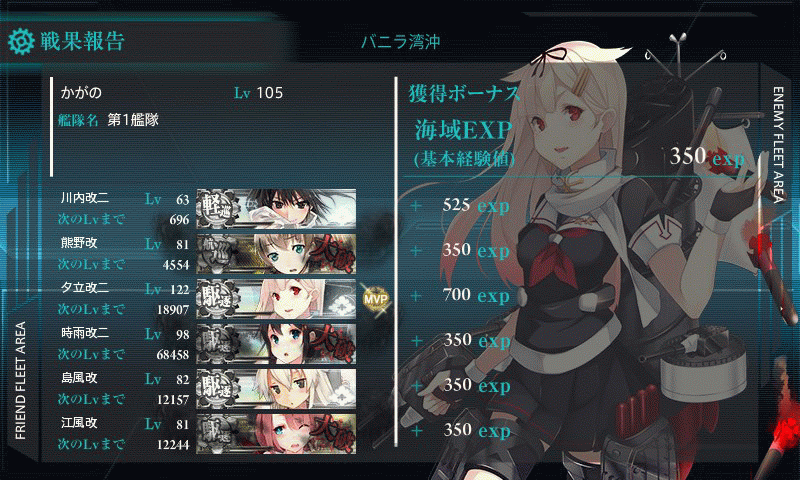800x480 pixels.
Task: Click the 軽巡 ship type badge of 川内改二
Action: (217, 208)
